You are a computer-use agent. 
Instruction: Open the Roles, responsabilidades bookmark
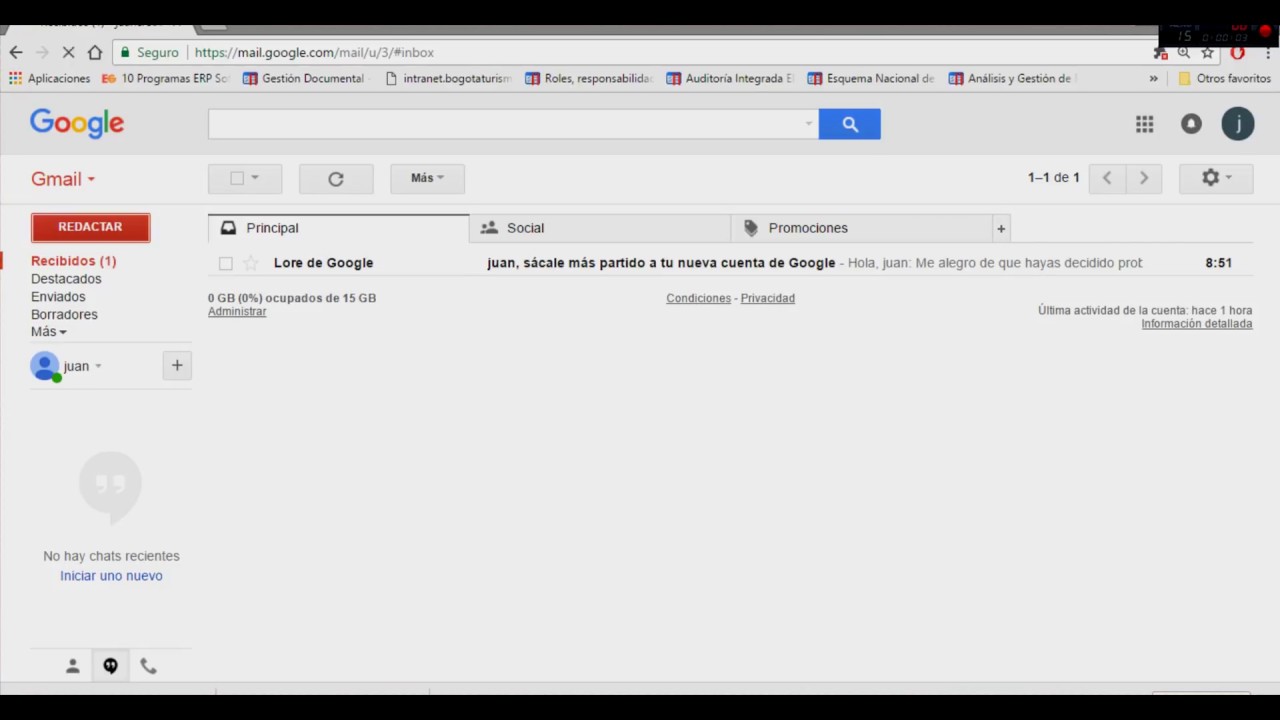(x=589, y=78)
